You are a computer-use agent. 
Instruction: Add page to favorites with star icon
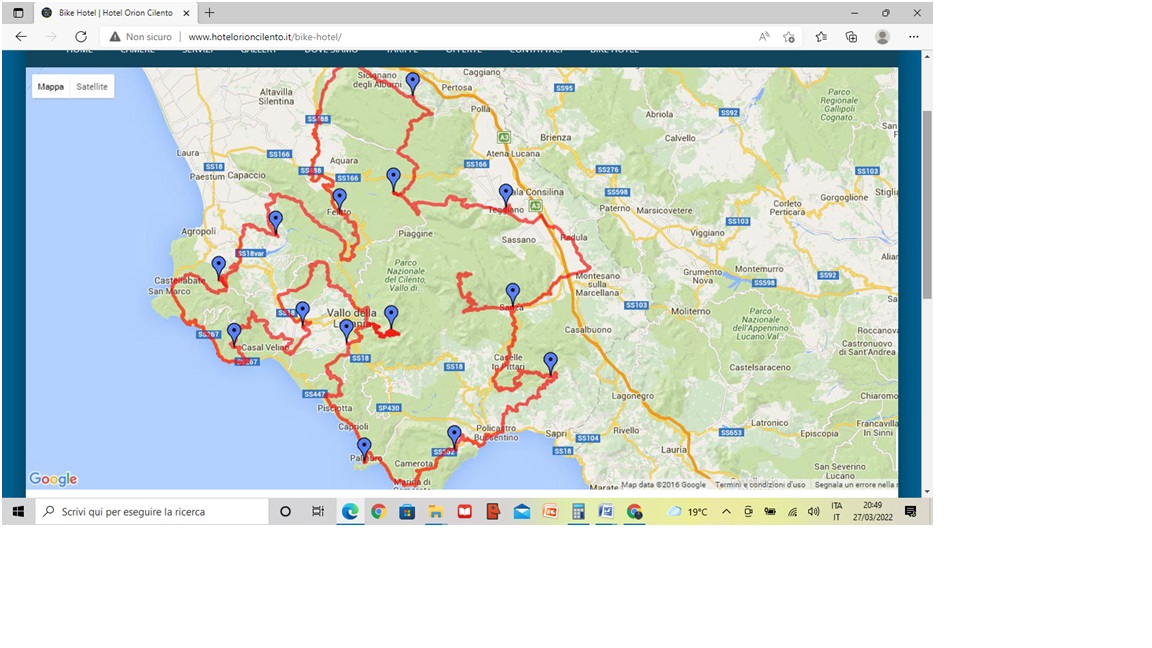tap(789, 36)
